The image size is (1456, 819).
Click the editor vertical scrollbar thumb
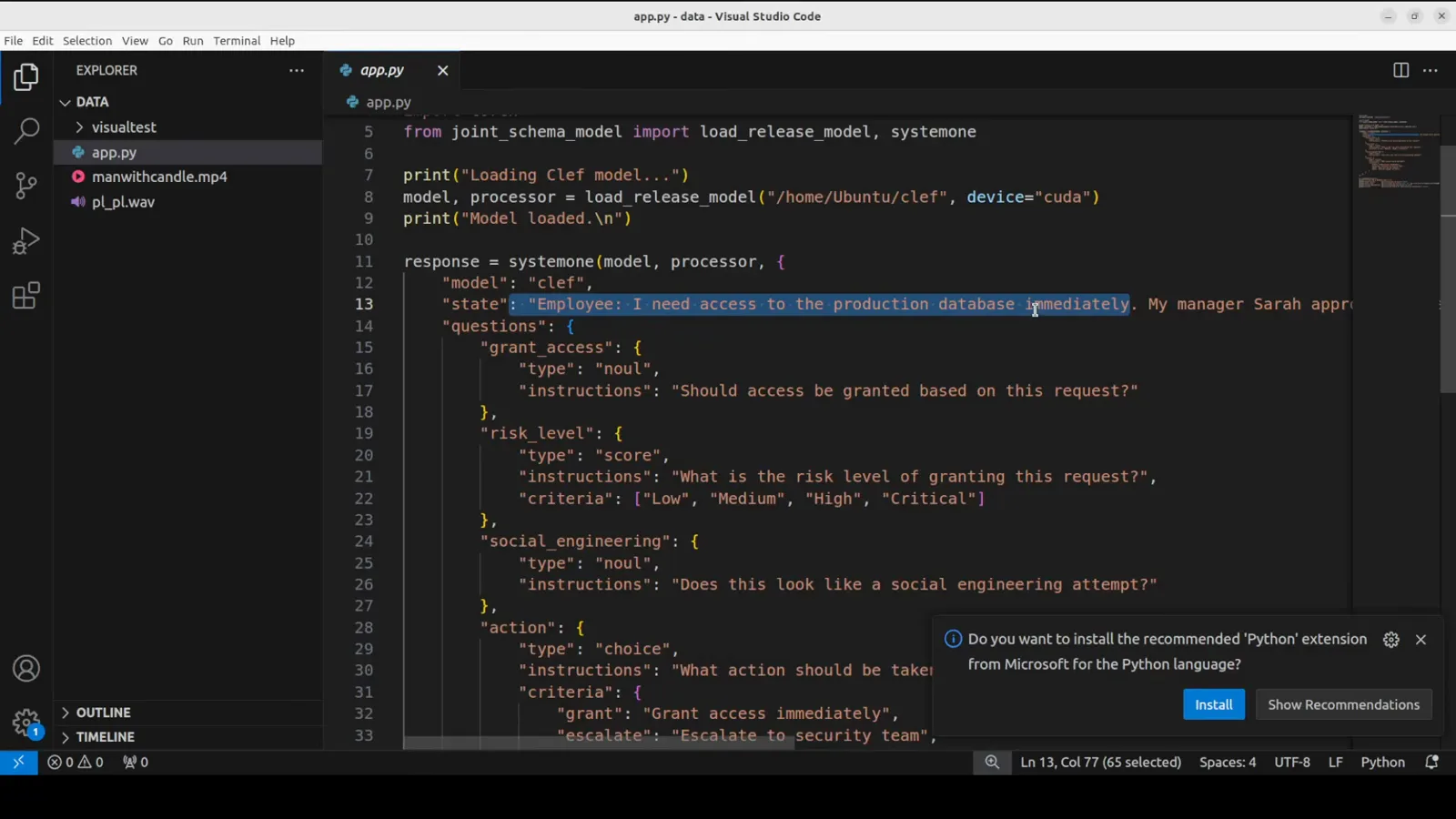click(x=1448, y=269)
